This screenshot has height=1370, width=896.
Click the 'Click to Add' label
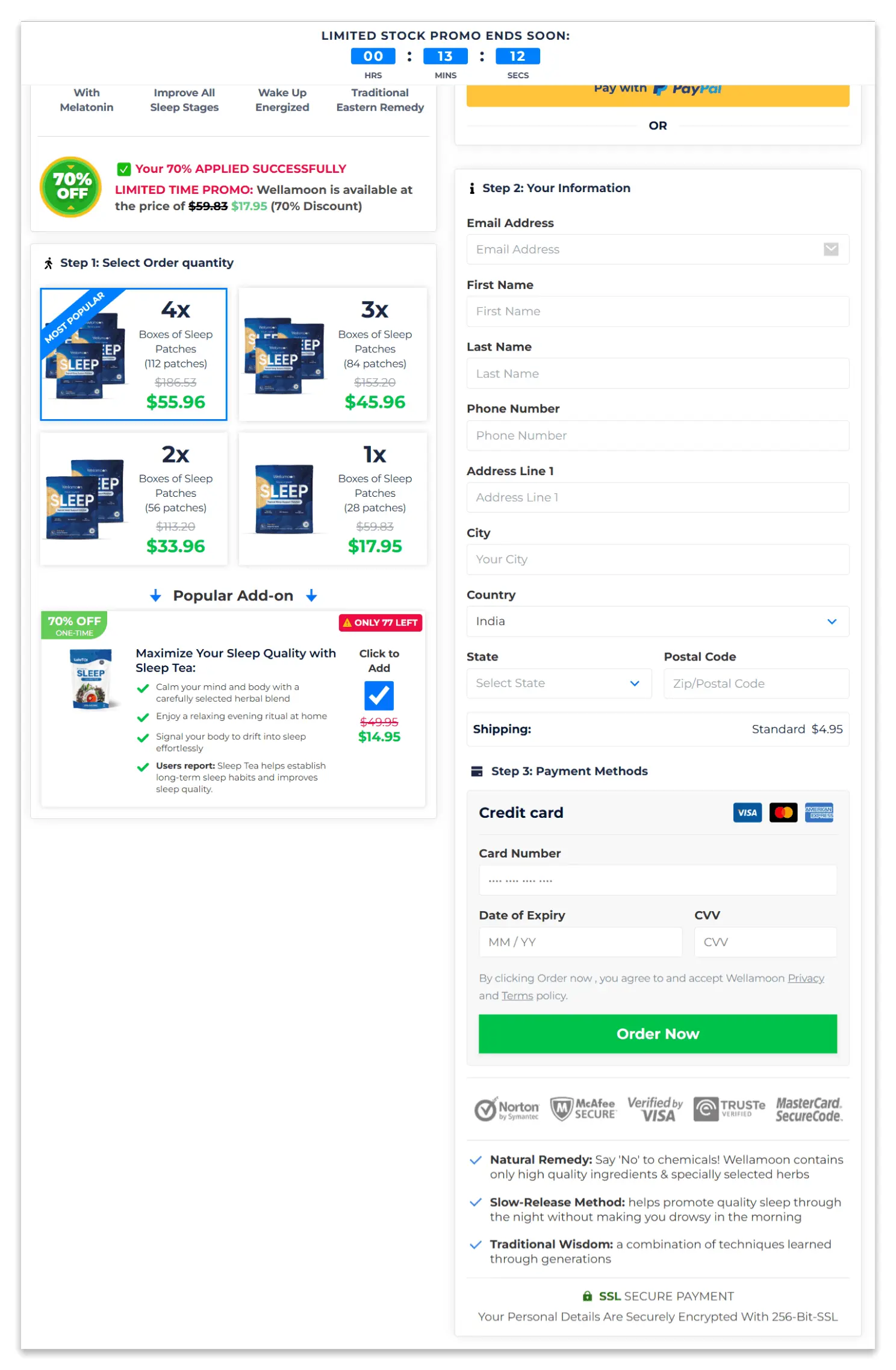click(x=379, y=661)
